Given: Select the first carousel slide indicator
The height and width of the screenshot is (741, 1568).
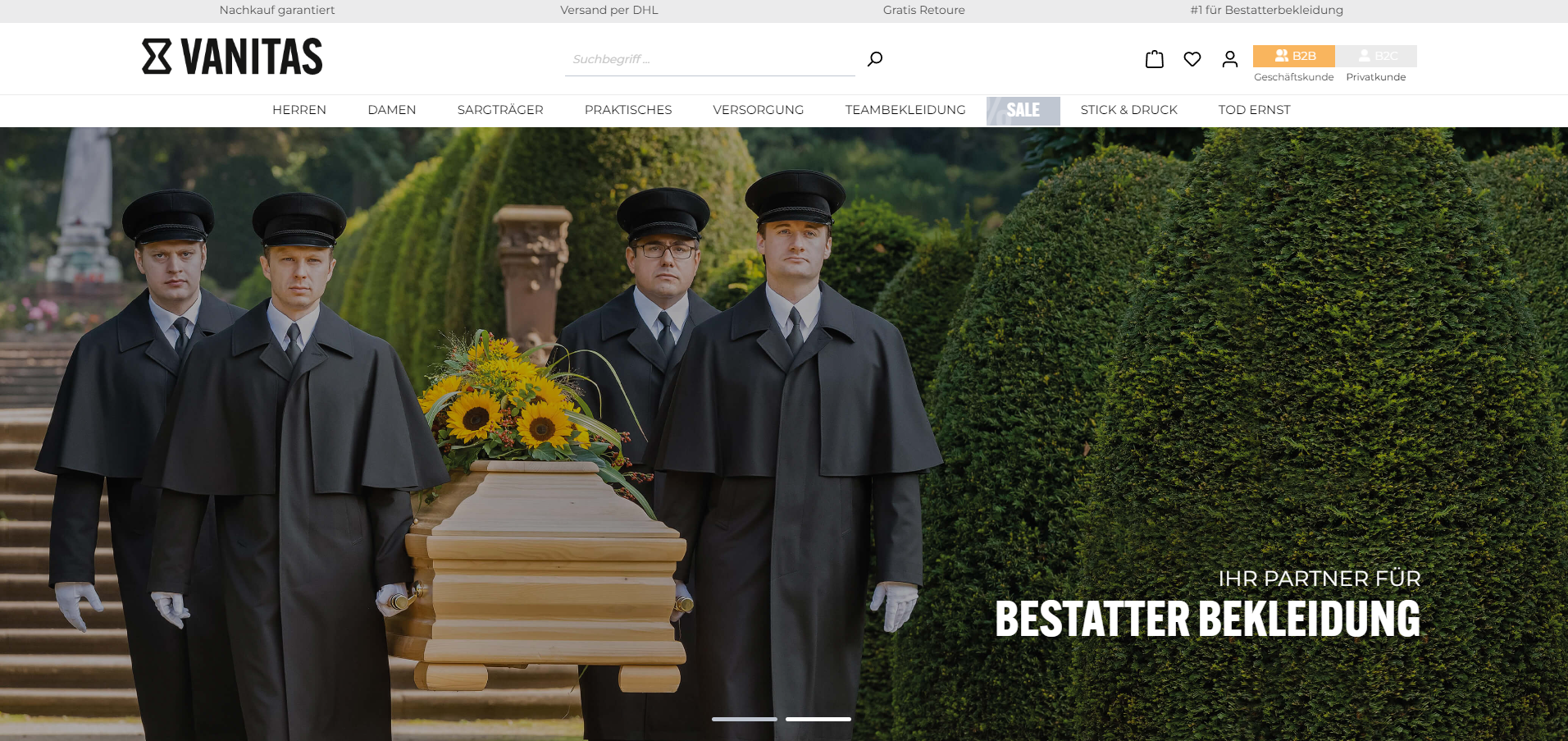Looking at the screenshot, I should (x=745, y=719).
